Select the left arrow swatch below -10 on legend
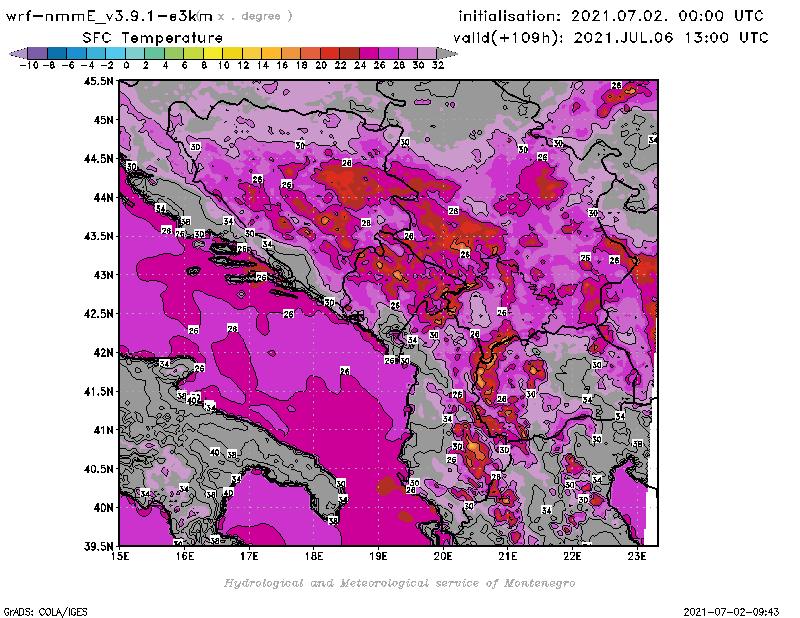This screenshot has width=800, height=618. pyautogui.click(x=19, y=53)
